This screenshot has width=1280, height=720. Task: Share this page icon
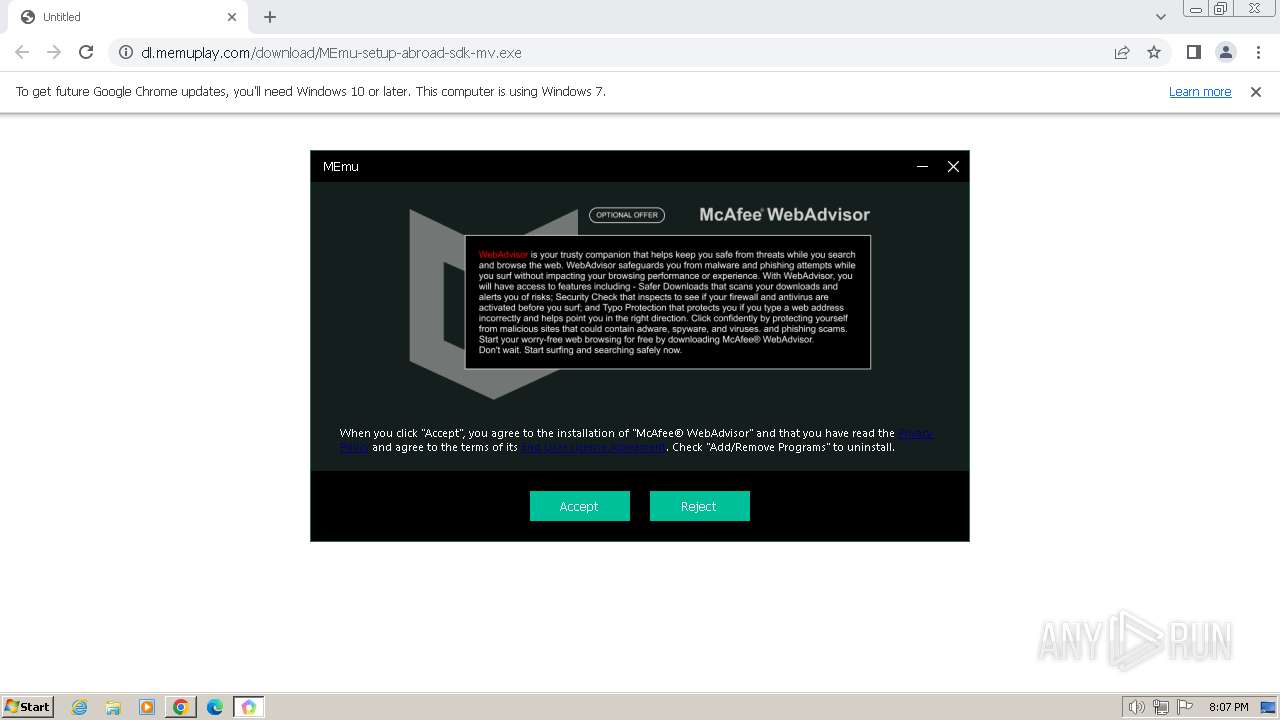tap(1122, 52)
